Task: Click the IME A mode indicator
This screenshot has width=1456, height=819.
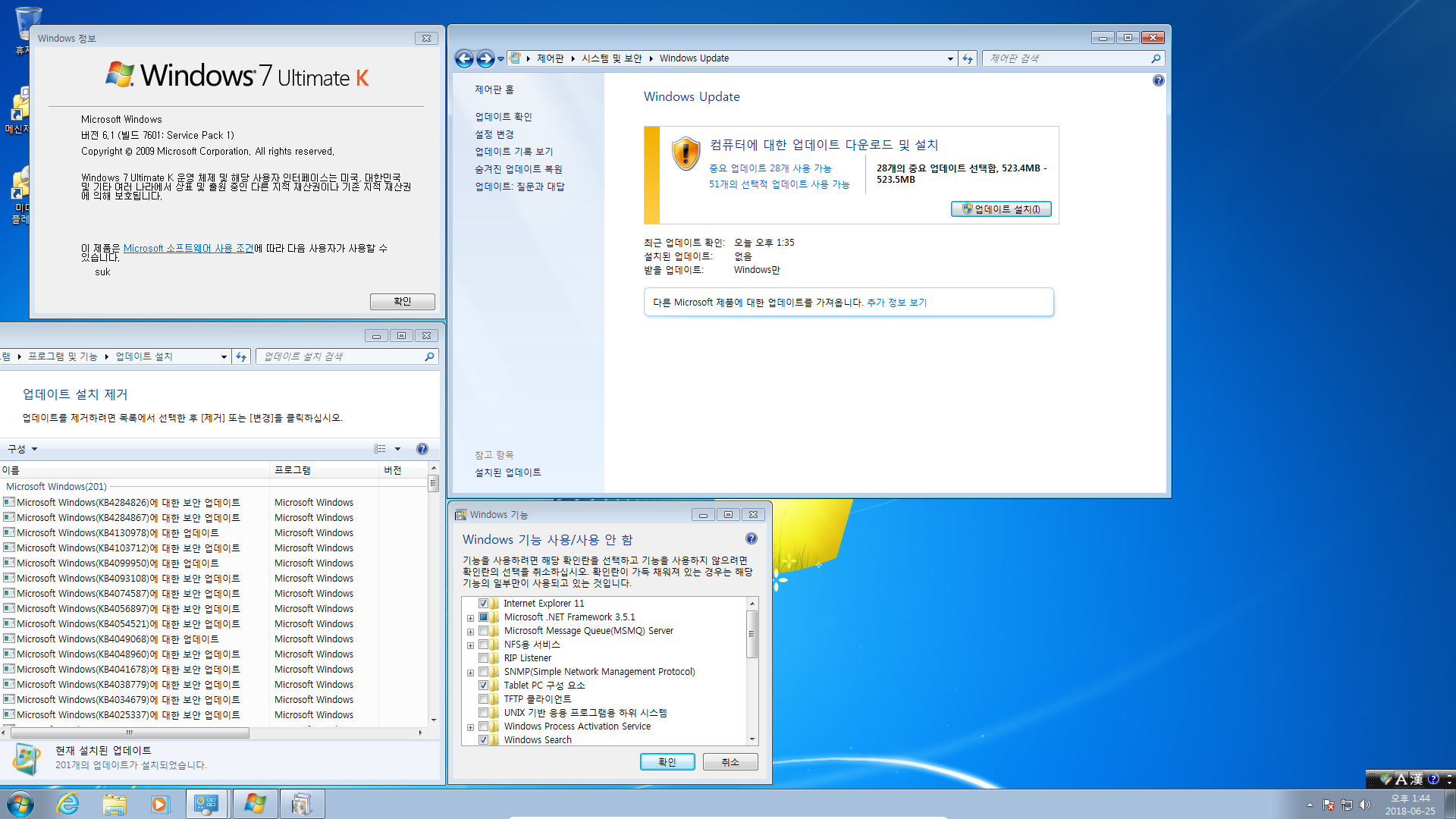Action: [1401, 779]
